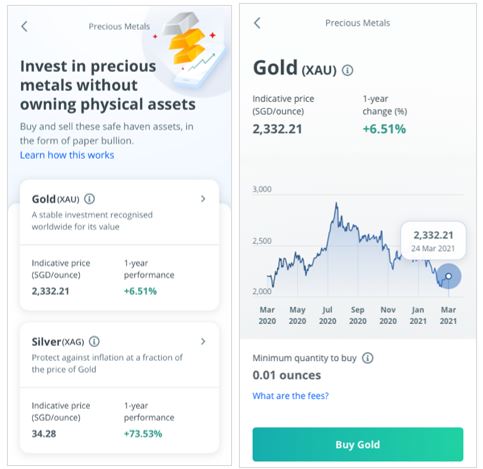Click Learn how this works link
This screenshot has width=483, height=469.
click(x=67, y=155)
